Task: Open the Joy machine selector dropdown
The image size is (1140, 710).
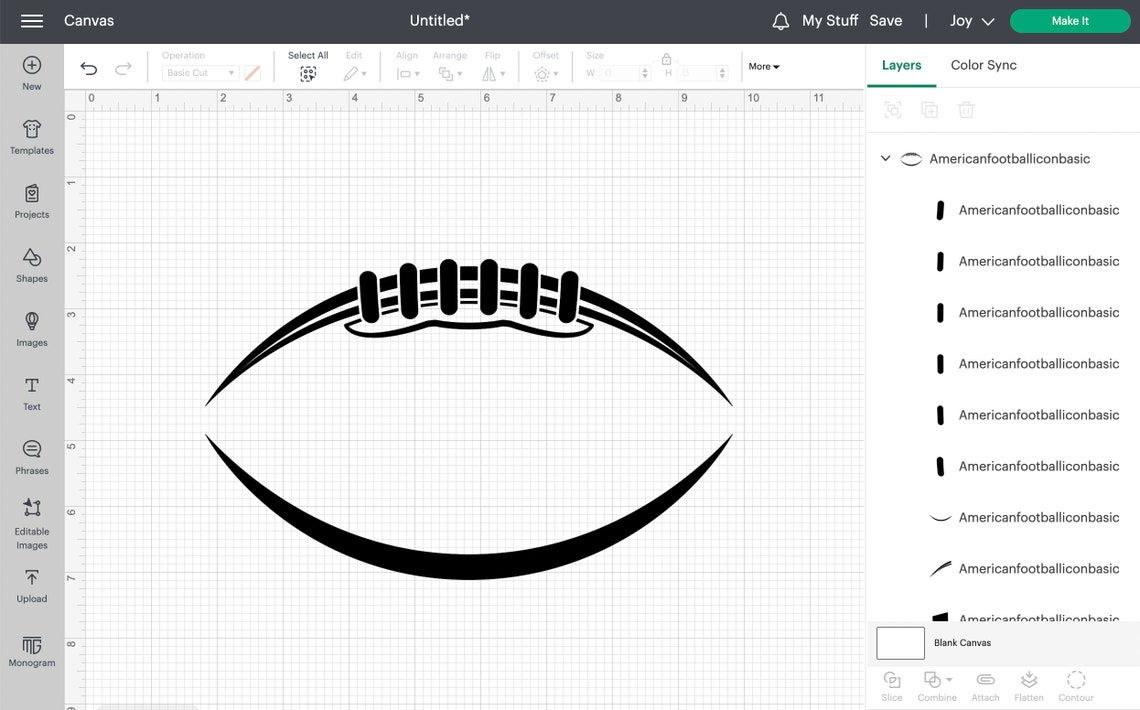Action: pos(969,20)
